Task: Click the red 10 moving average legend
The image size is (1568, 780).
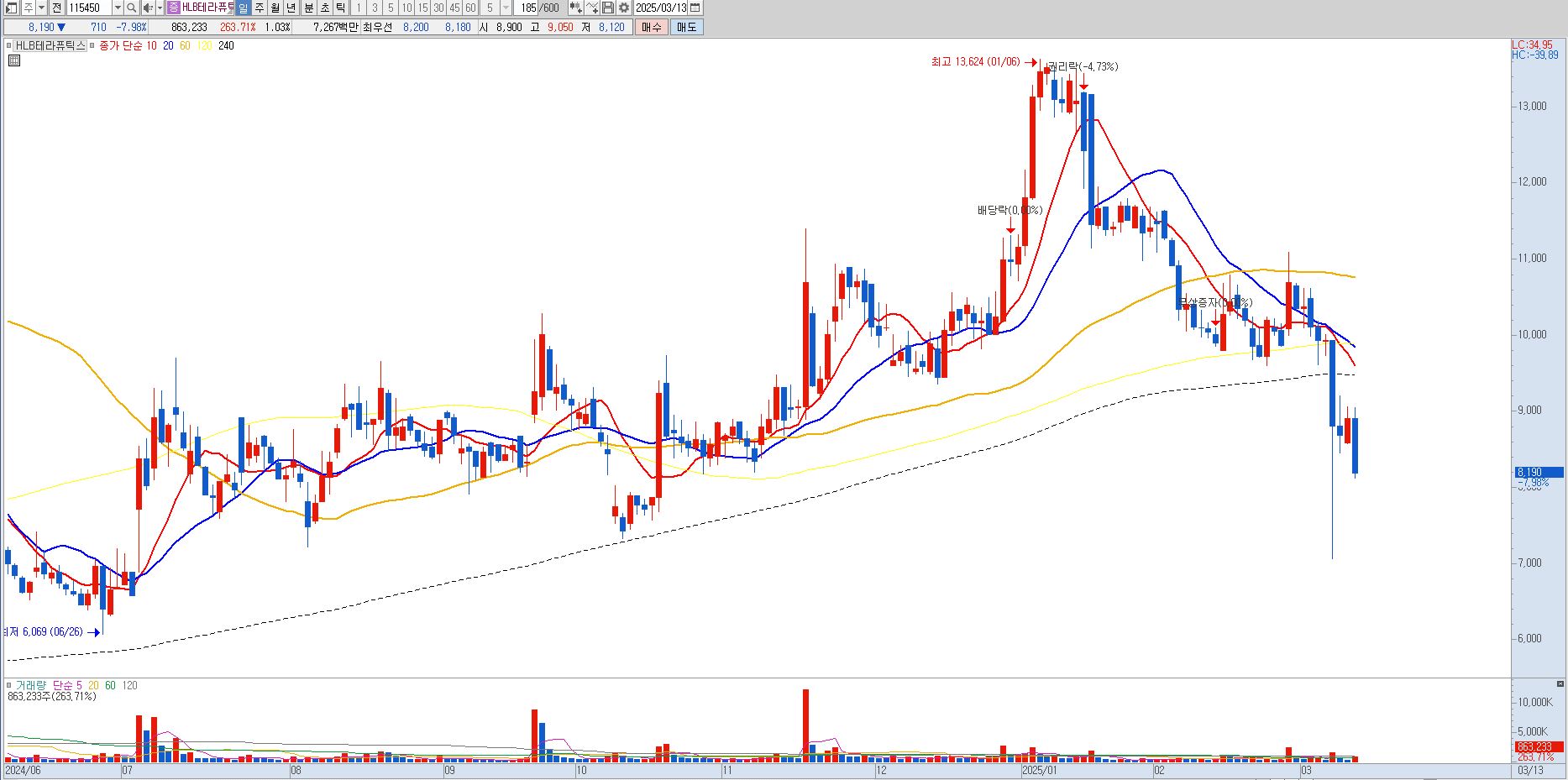Action: 151,46
